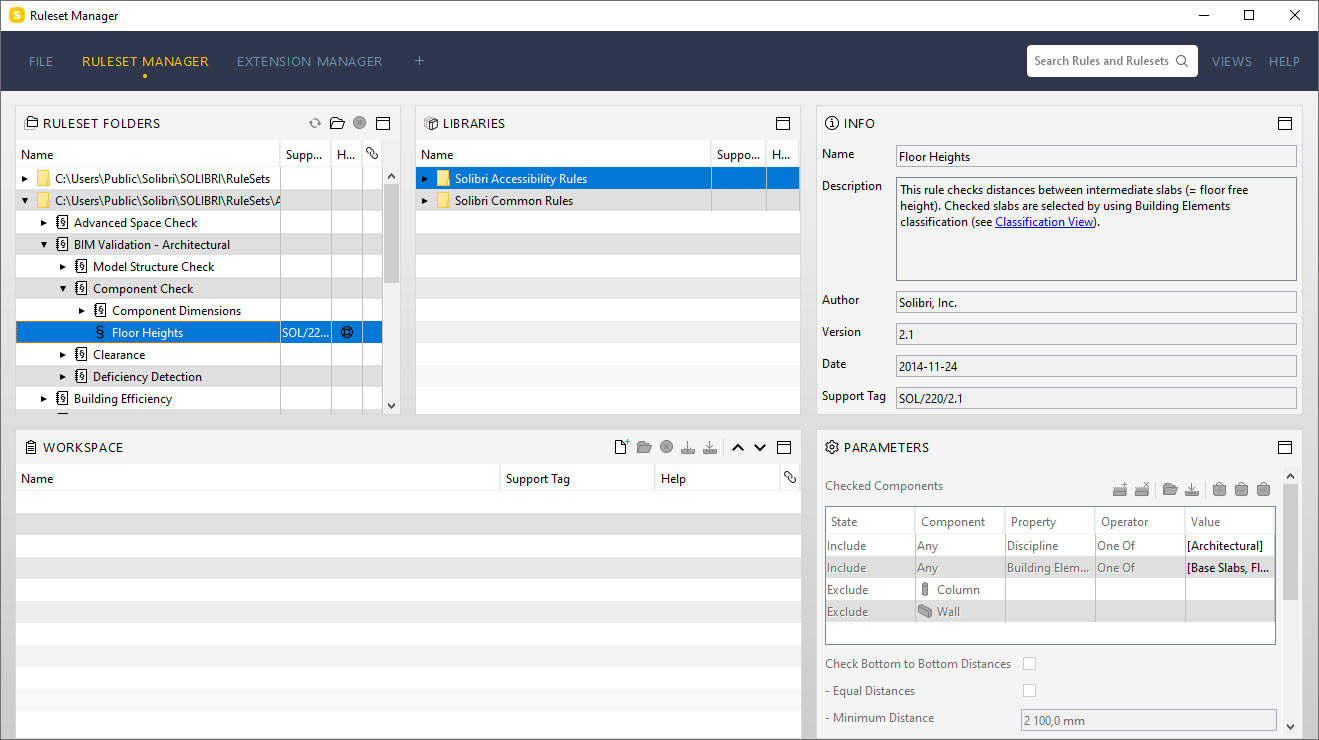Viewport: 1319px width, 740px height.
Task: Add a row to Checked Components table
Action: point(1120,489)
